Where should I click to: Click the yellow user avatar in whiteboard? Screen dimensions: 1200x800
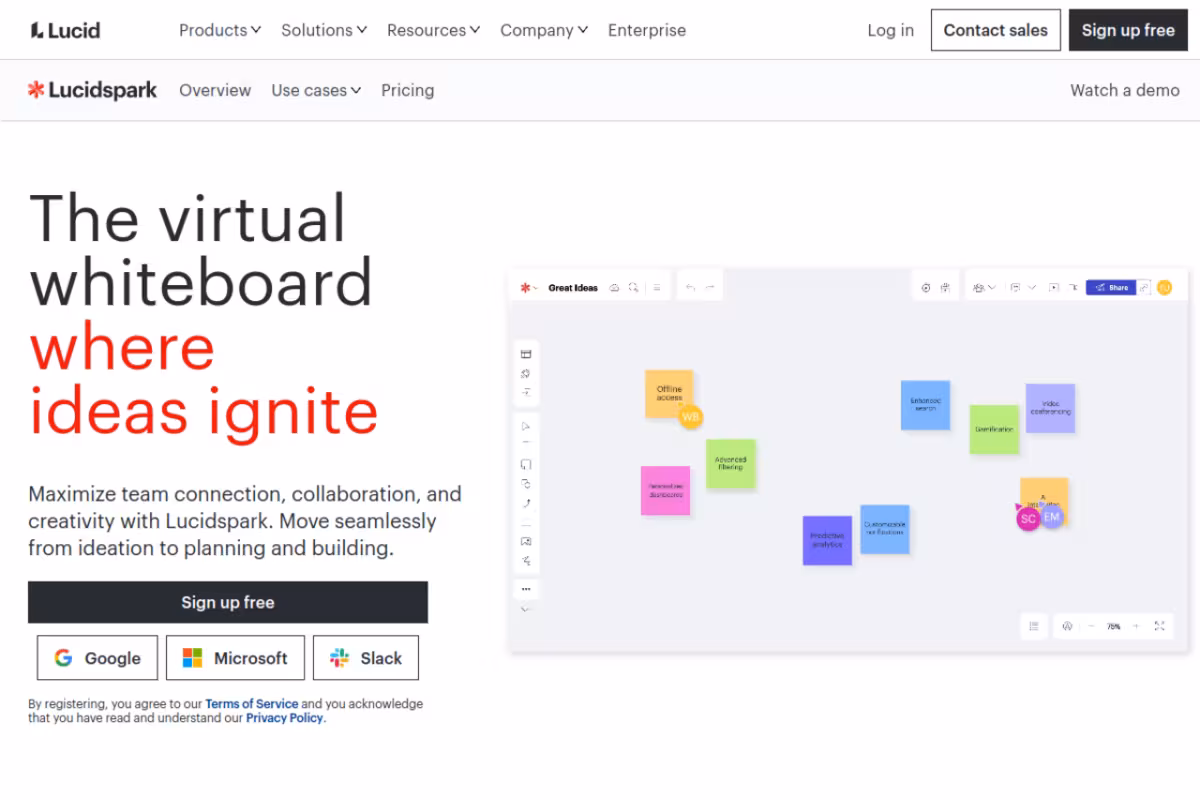[1164, 288]
